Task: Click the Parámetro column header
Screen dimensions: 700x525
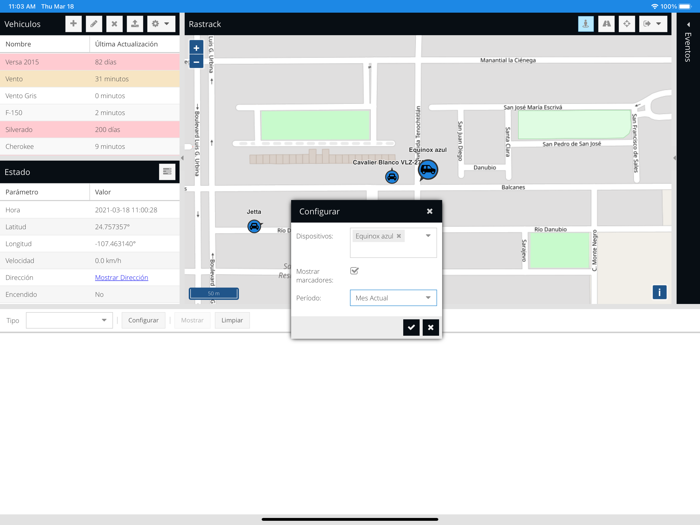Action: (45, 192)
